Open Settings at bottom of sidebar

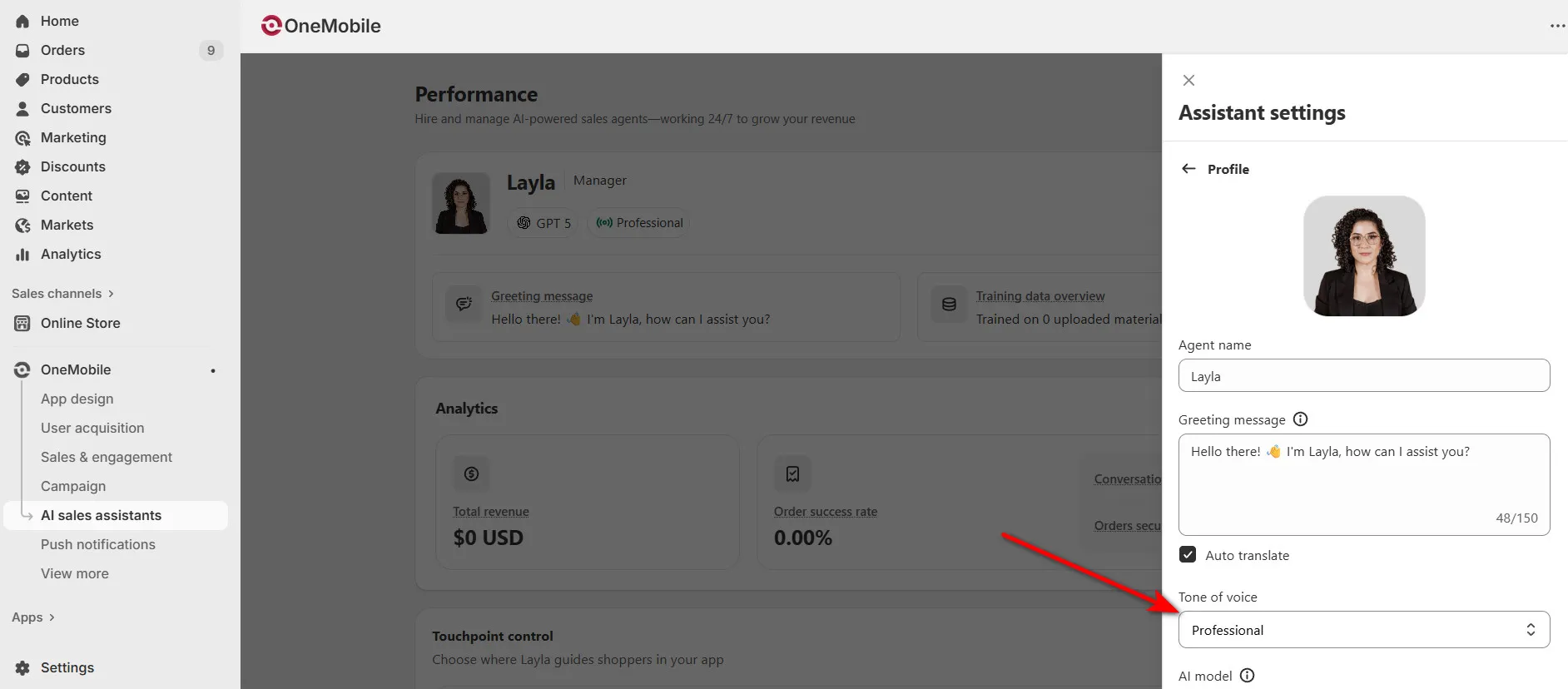point(116,668)
